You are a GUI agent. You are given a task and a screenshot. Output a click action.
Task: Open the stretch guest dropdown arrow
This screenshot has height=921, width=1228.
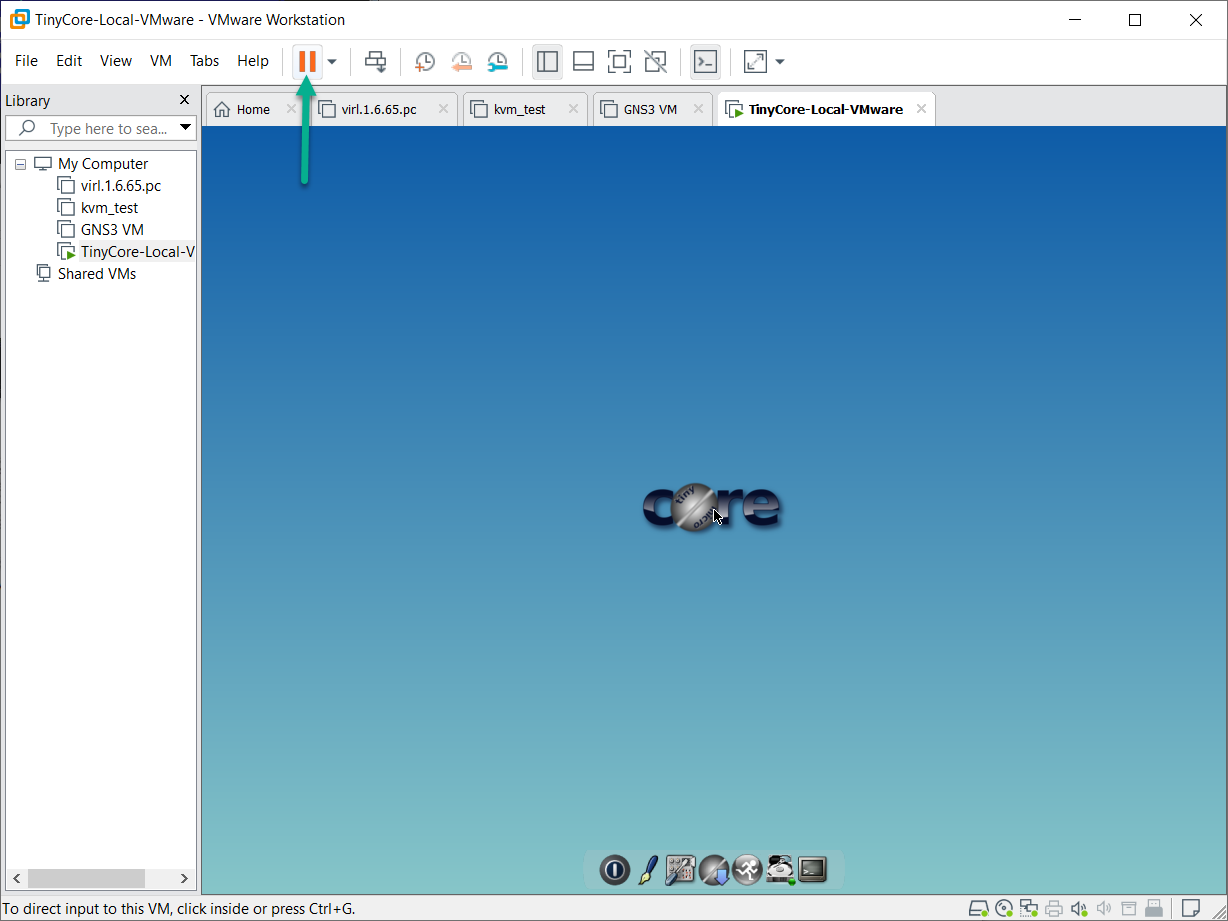(x=780, y=62)
